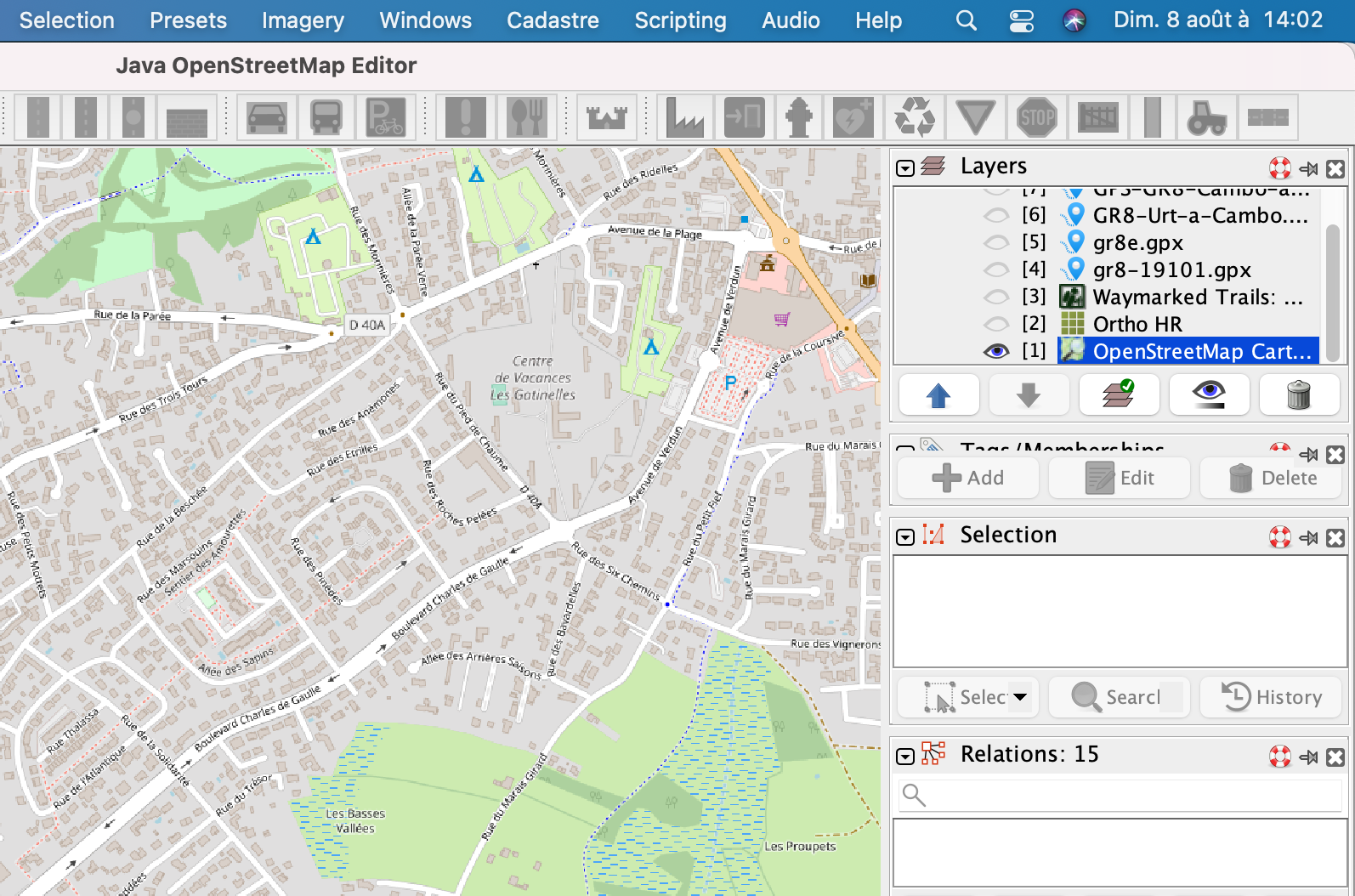The image size is (1355, 896).
Task: Unpin the Relations panel
Action: pos(1309,757)
